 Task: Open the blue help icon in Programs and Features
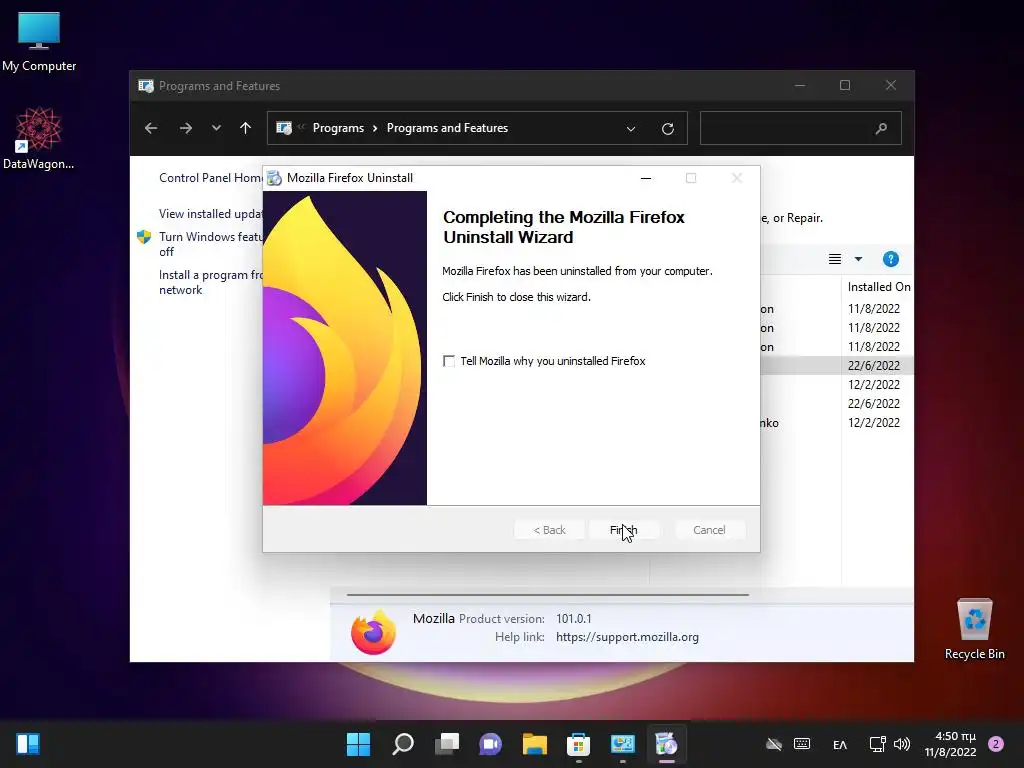point(891,259)
